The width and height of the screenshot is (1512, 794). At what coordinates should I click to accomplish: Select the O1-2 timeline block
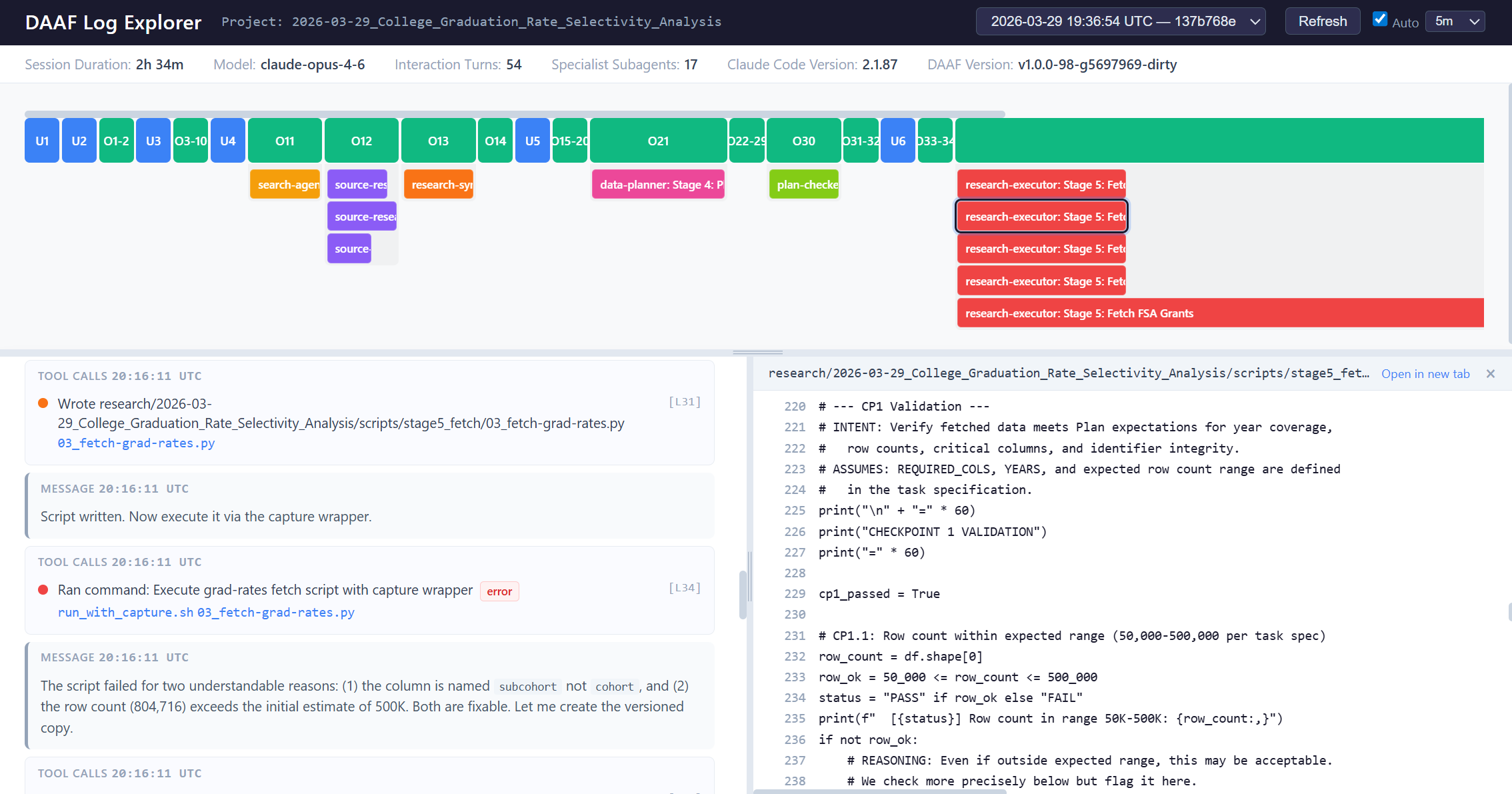click(117, 141)
